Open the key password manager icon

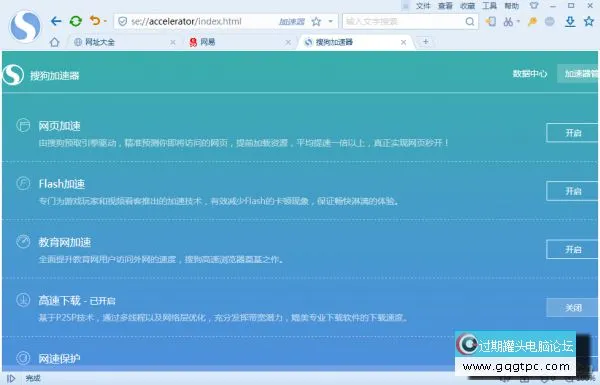point(532,21)
